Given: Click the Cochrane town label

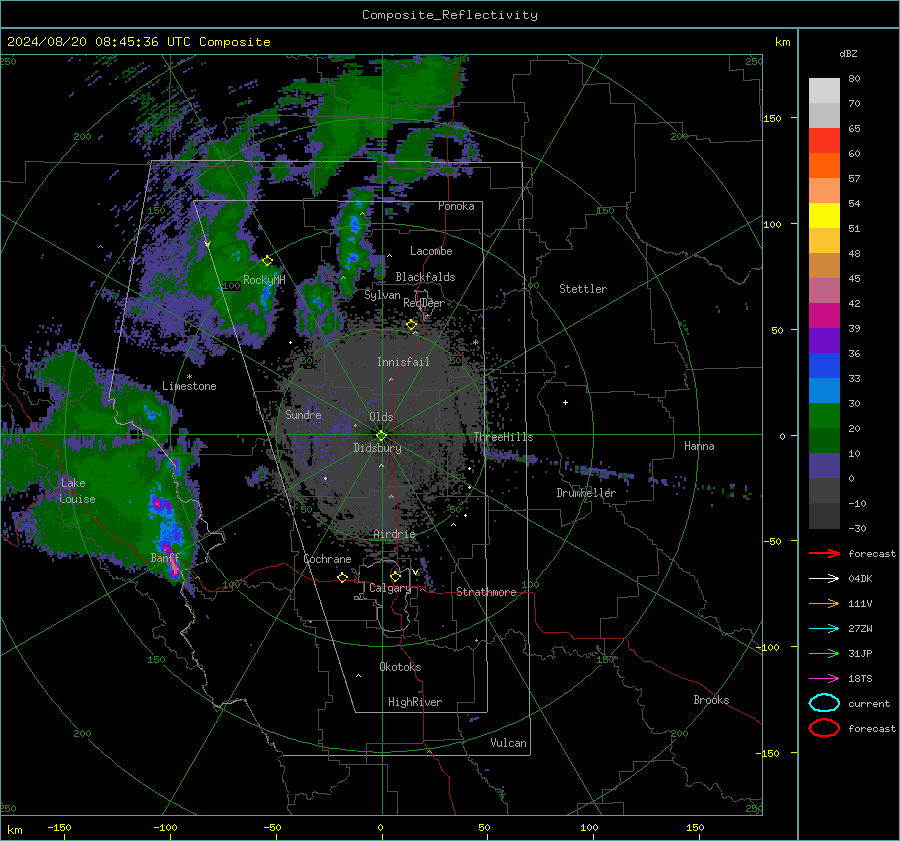Looking at the screenshot, I should point(327,559).
